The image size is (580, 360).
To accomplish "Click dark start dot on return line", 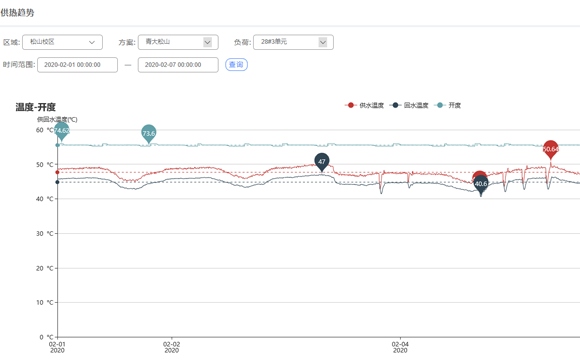I will (57, 182).
